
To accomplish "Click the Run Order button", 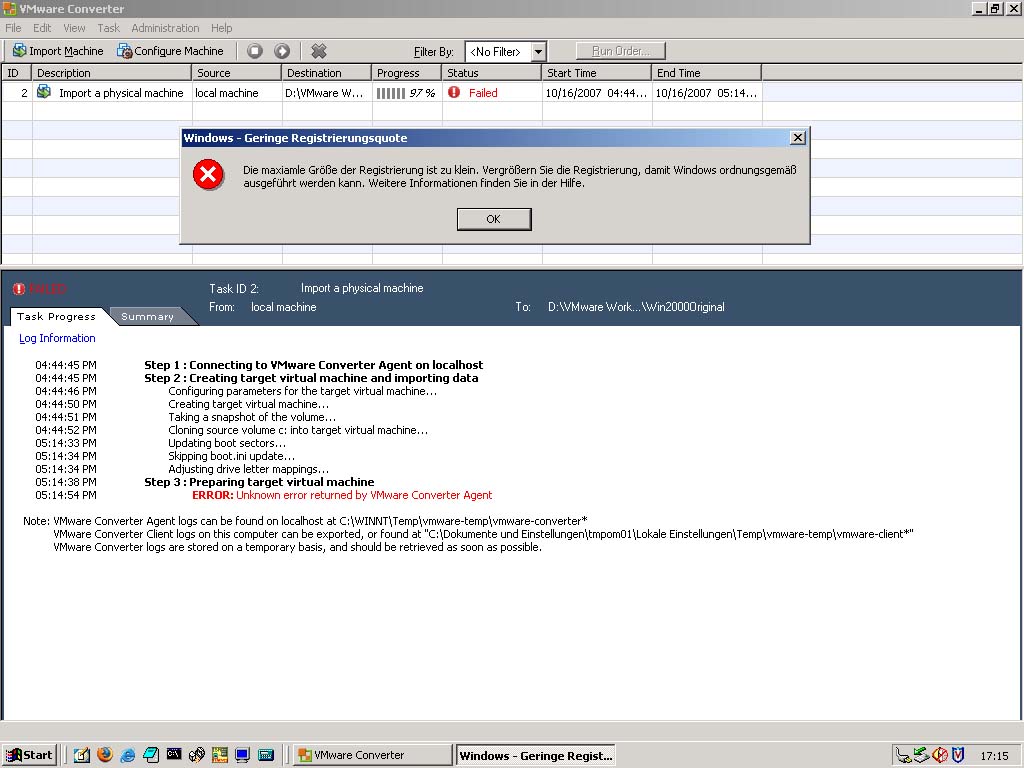I will 620,51.
